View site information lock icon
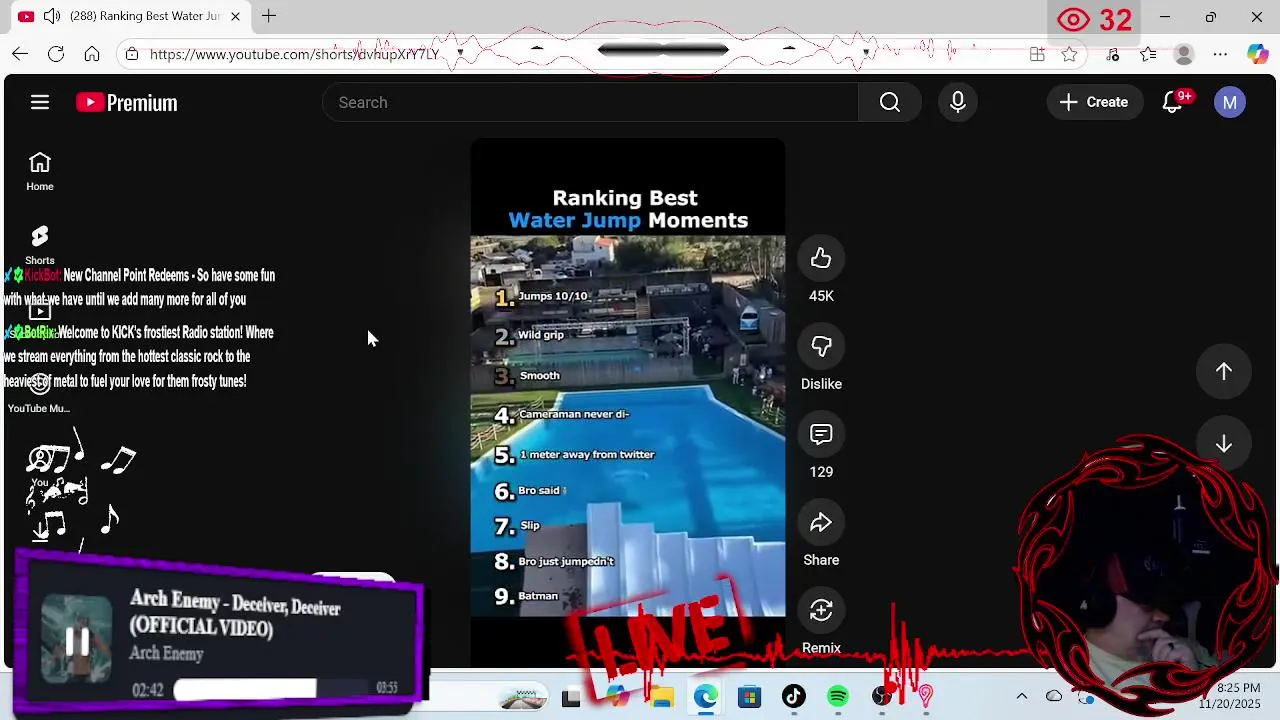This screenshot has height=720, width=1280. click(x=131, y=54)
